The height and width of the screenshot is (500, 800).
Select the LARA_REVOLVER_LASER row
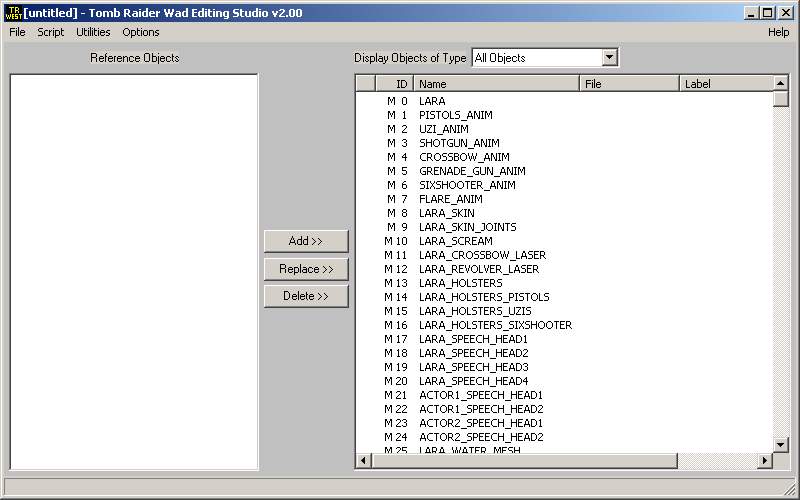point(565,269)
